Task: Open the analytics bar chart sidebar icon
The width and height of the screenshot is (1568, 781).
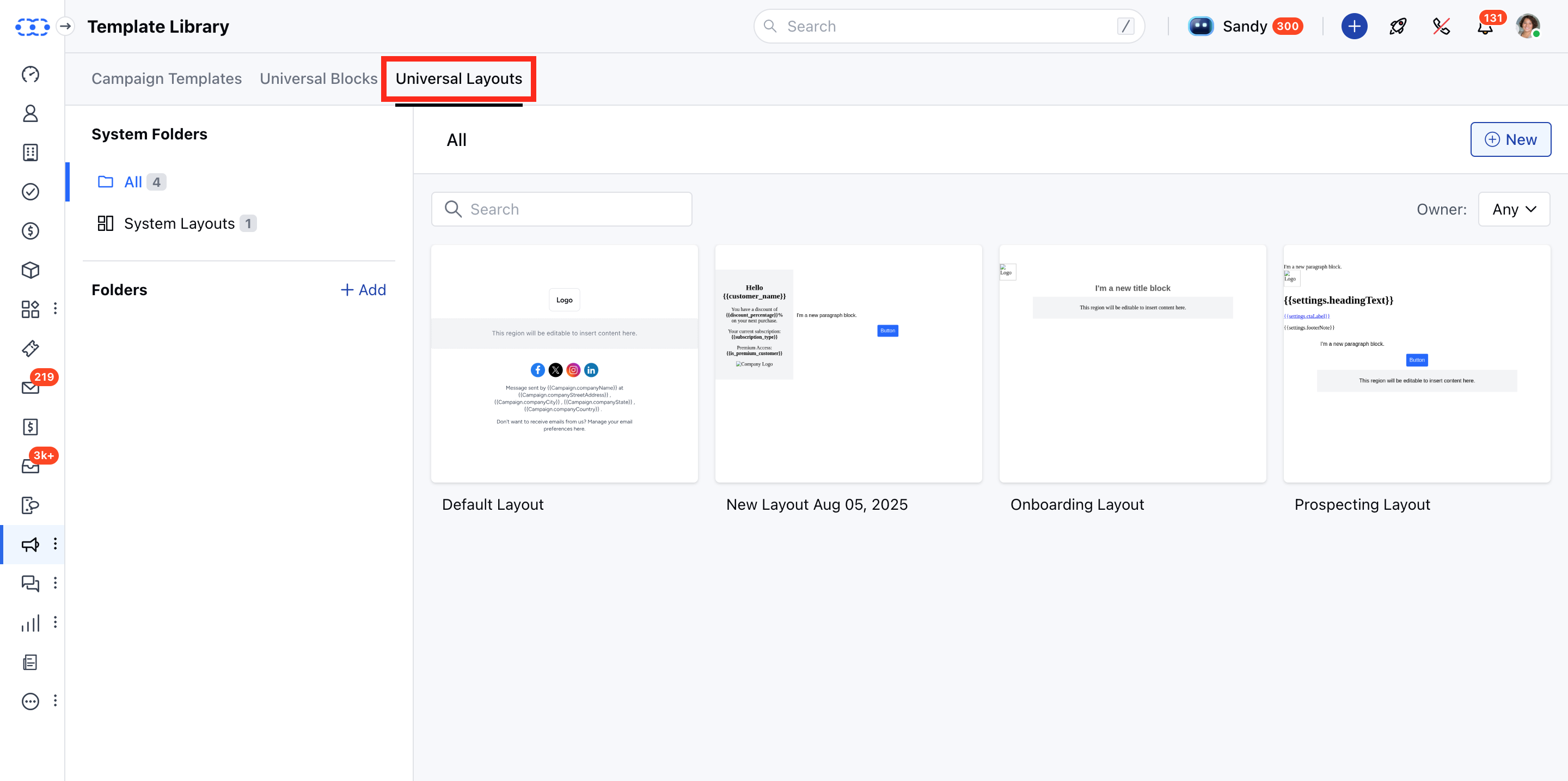Action: [30, 623]
